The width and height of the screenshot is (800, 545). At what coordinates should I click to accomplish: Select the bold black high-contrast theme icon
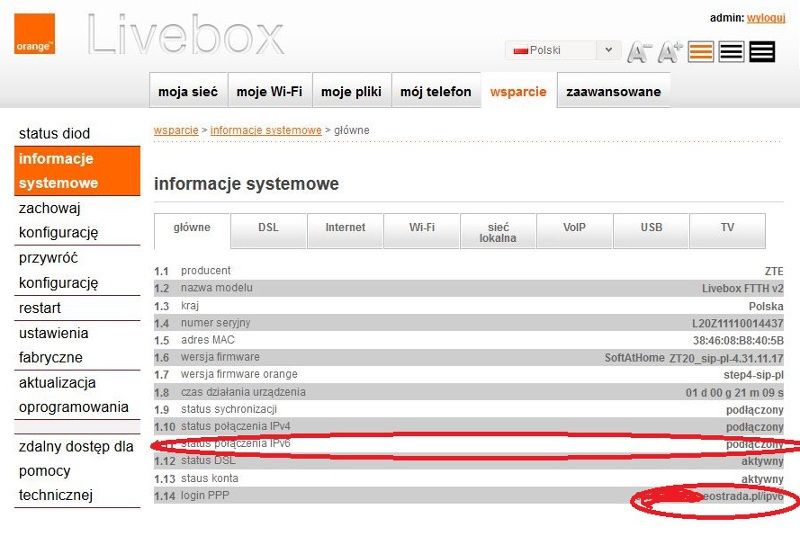pos(762,52)
